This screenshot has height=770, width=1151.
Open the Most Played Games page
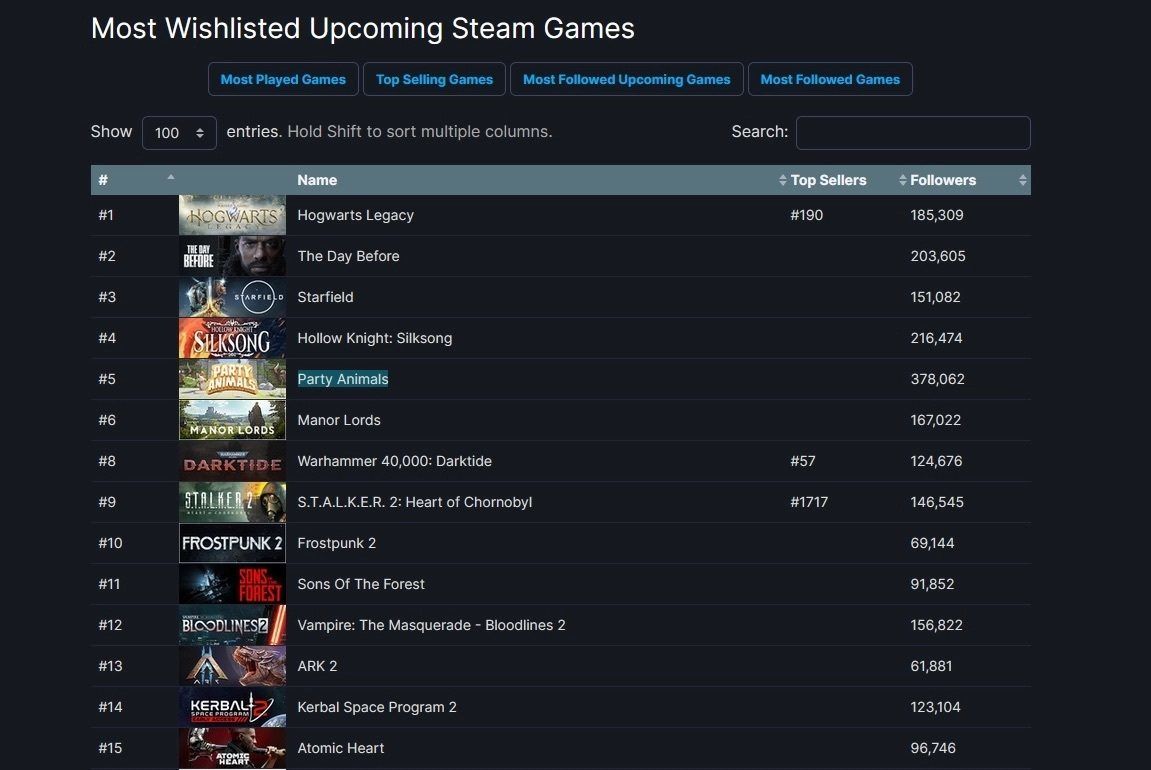[x=283, y=79]
